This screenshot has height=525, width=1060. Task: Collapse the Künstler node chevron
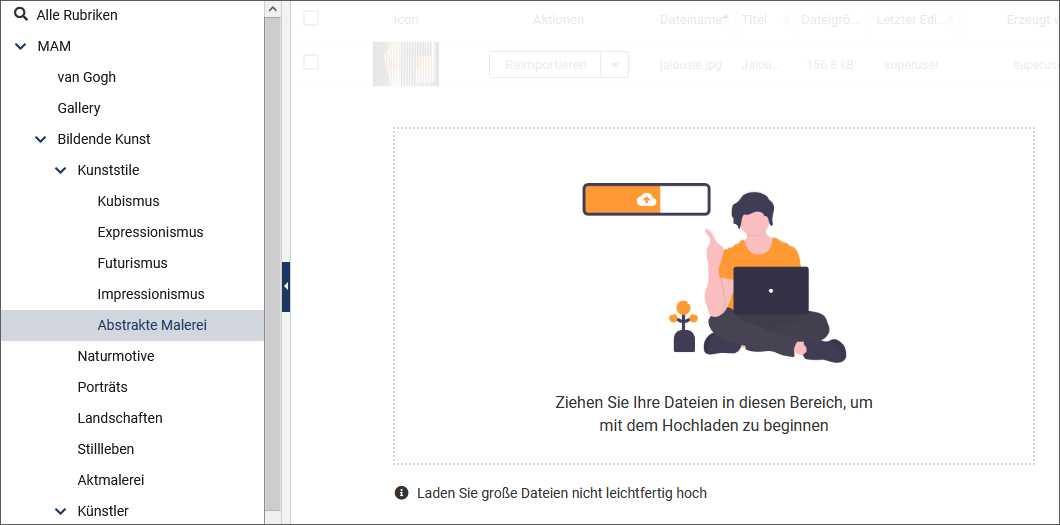[x=62, y=511]
